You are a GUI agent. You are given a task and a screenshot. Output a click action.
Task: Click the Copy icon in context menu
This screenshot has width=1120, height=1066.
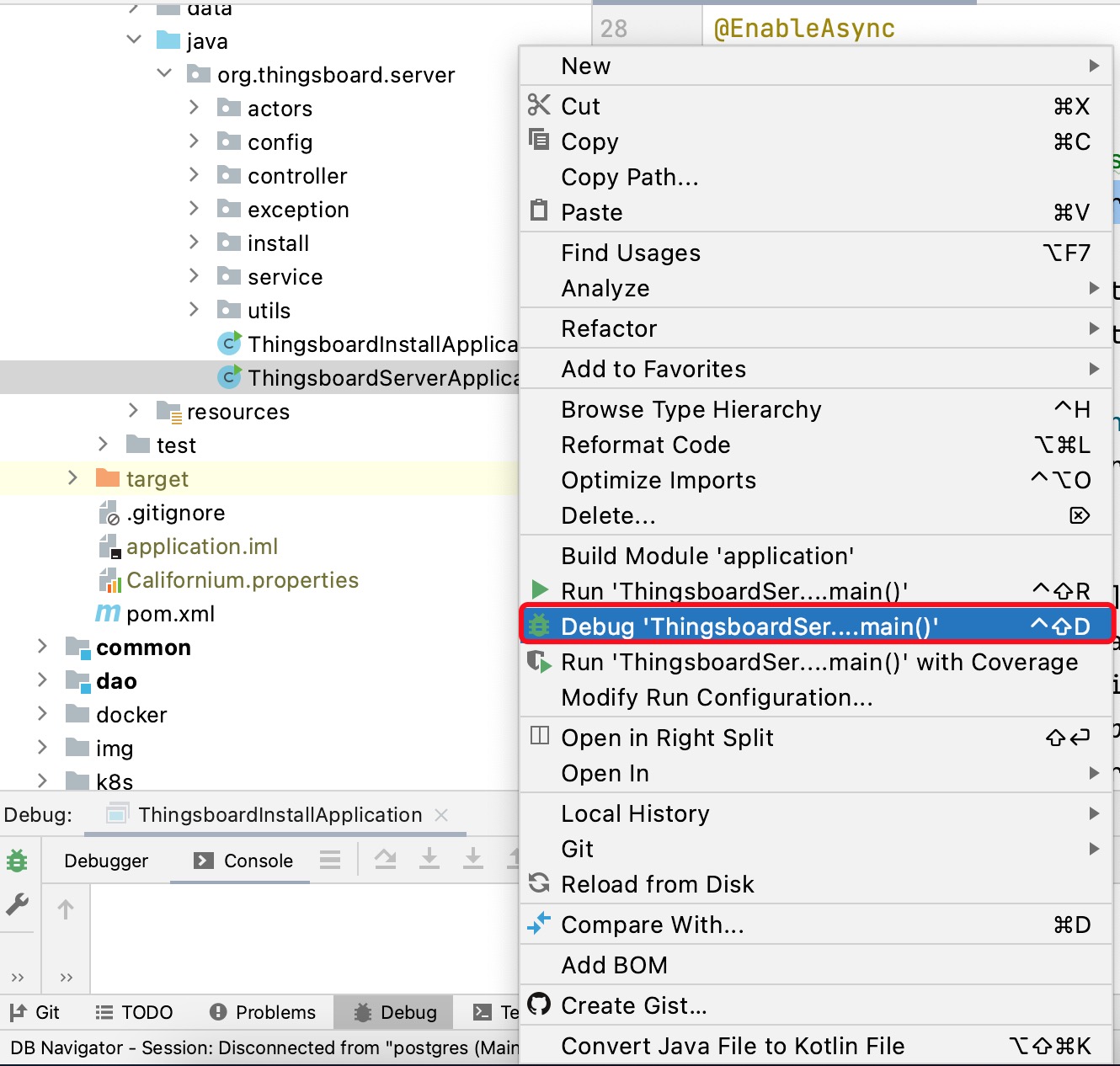pos(539,139)
